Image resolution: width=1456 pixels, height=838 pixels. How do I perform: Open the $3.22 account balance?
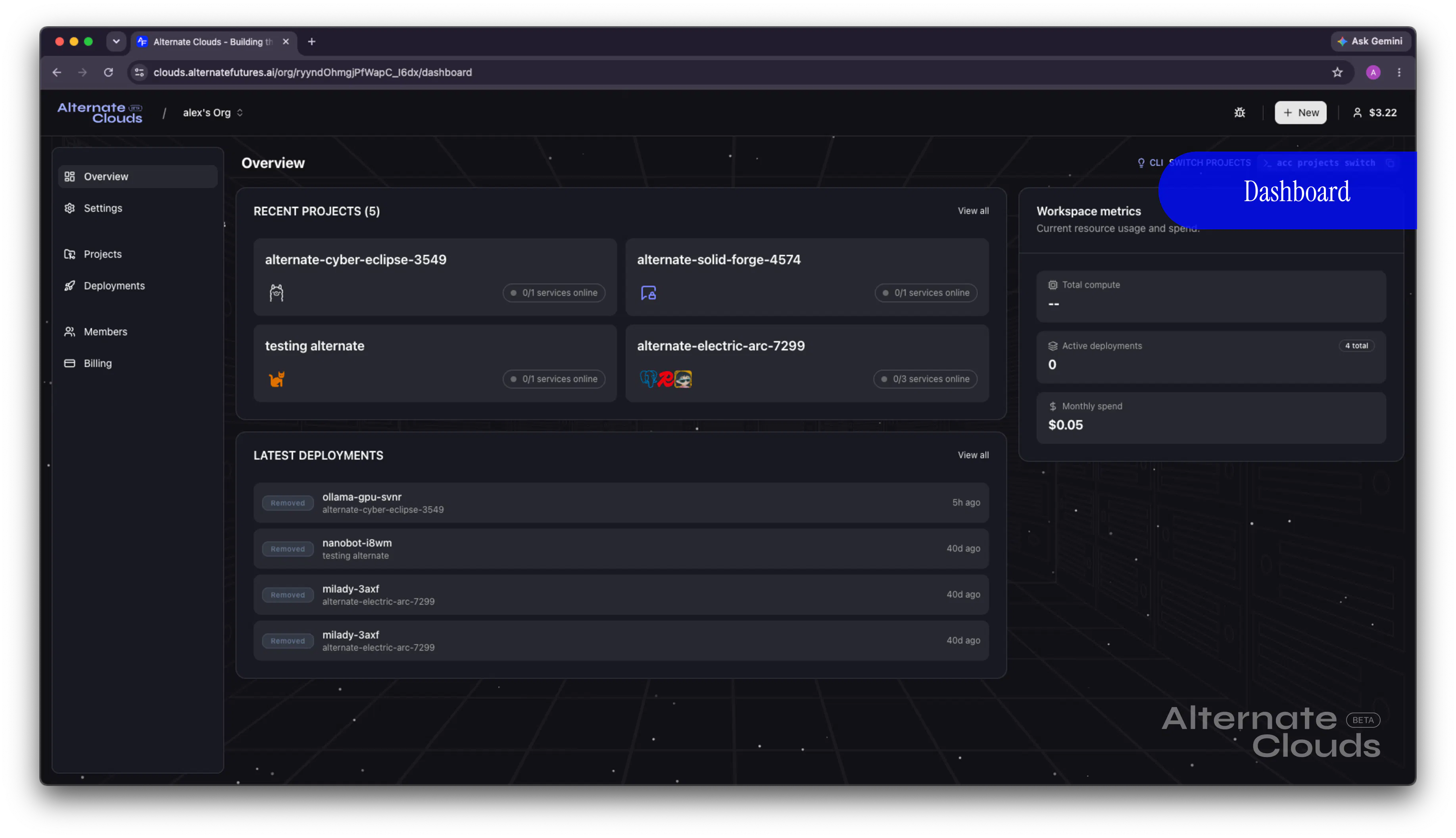point(1374,113)
